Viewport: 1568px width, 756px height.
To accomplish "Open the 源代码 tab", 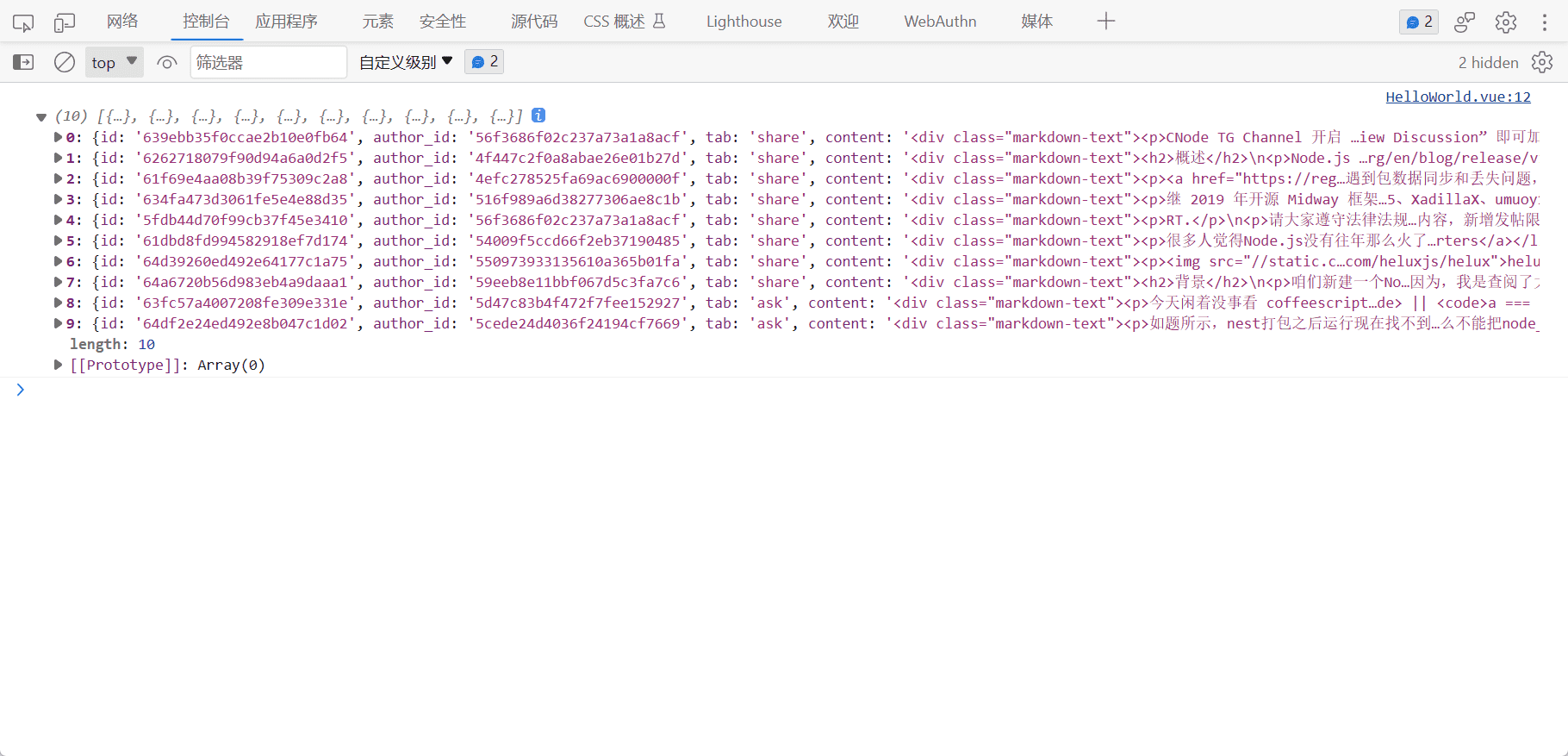I will [x=534, y=22].
